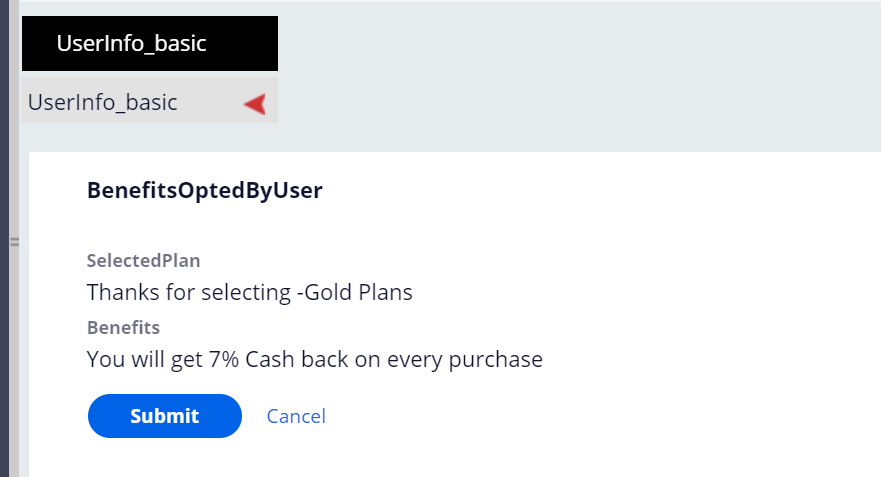Click the red arrow next to UserInfo_basic

255,103
